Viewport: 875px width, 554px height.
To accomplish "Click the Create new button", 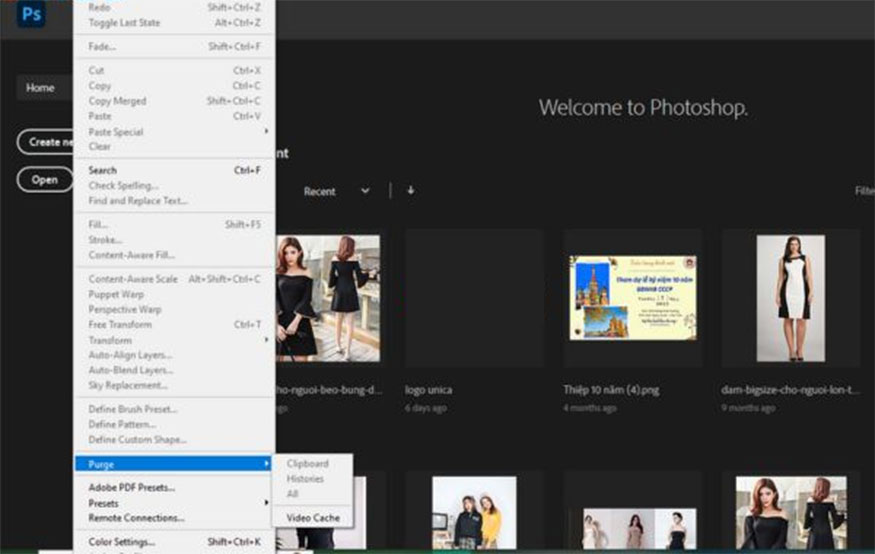I will click(46, 142).
